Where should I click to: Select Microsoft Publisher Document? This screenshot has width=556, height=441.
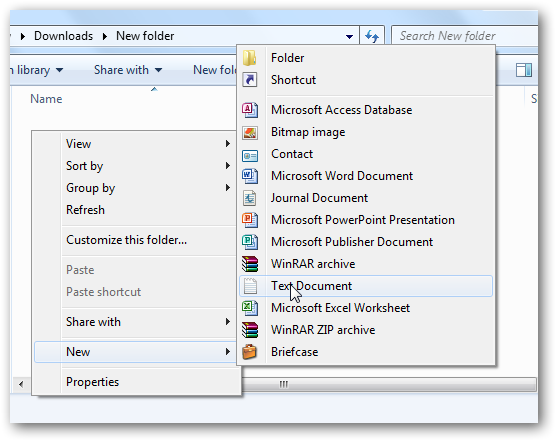click(x=366, y=242)
